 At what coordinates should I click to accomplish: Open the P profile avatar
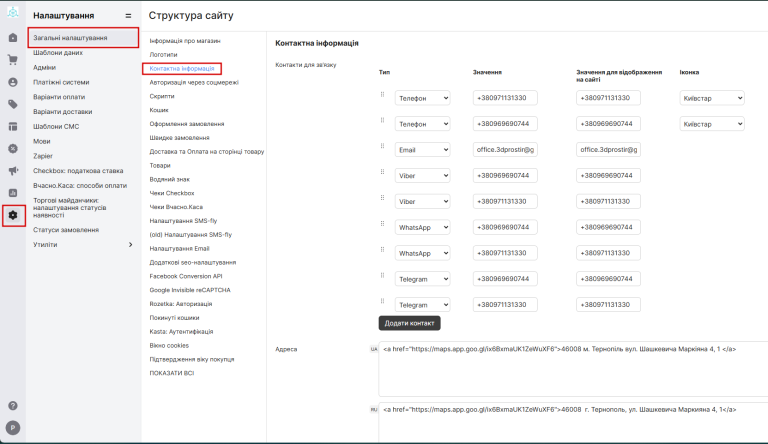click(x=13, y=428)
